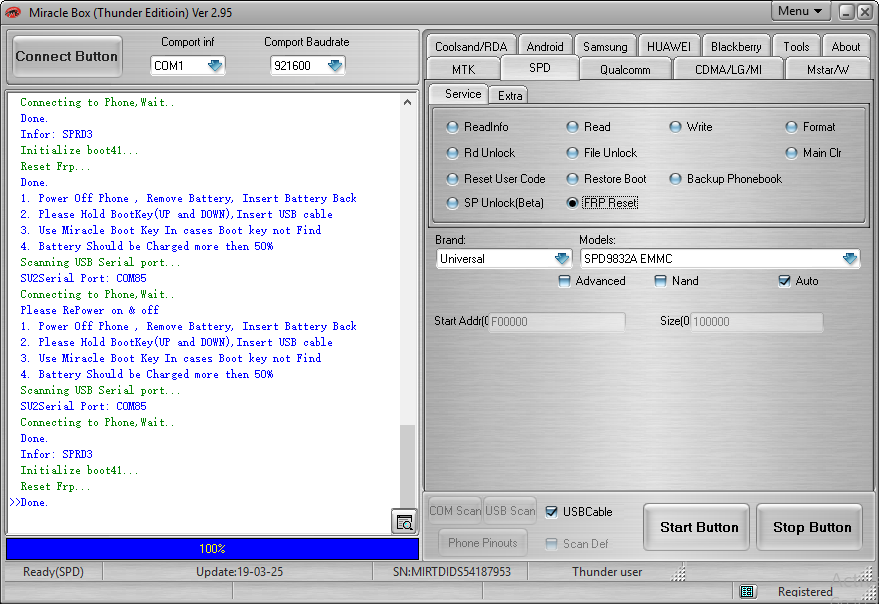
Task: Click 'Please RePower on & off' log line
Action: [90, 310]
